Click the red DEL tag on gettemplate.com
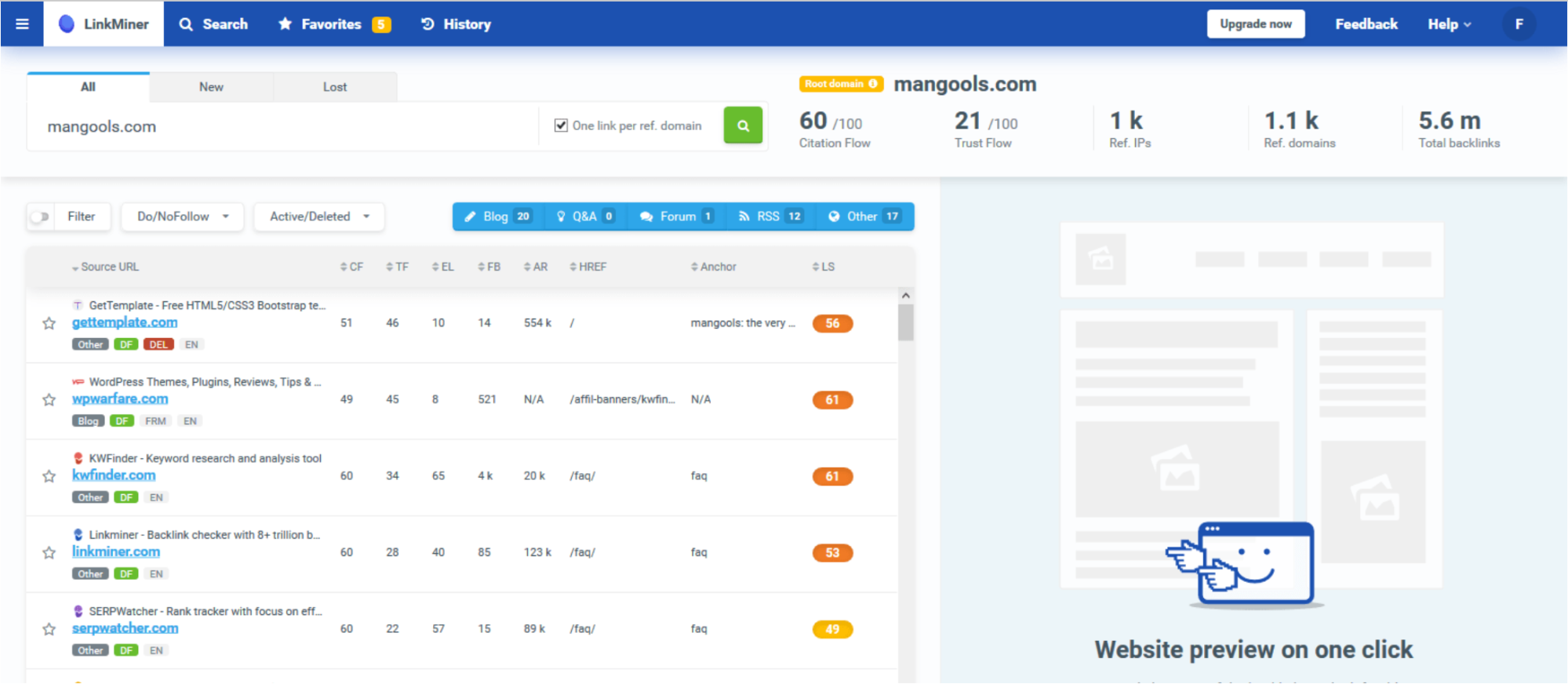The width and height of the screenshot is (1568, 684). click(158, 344)
